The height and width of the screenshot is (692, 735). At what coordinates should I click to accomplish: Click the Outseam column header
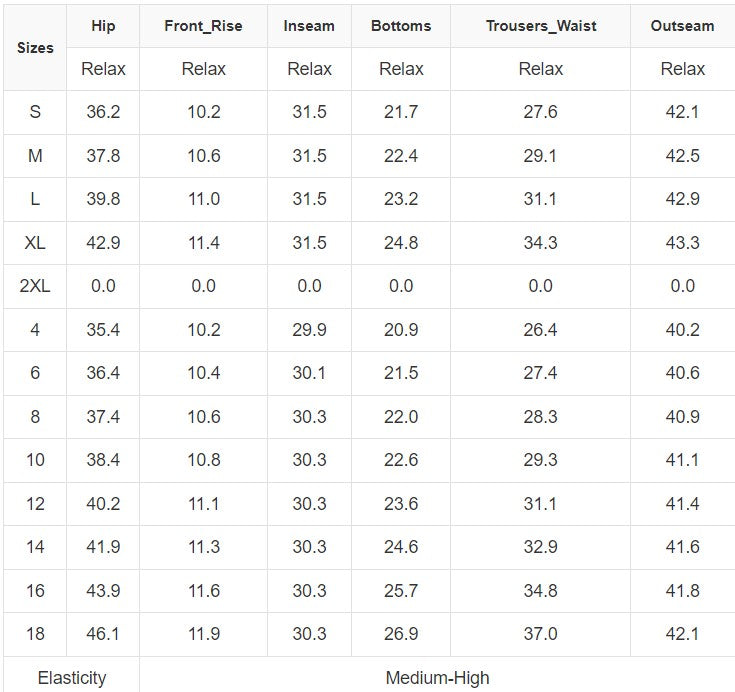pos(682,26)
